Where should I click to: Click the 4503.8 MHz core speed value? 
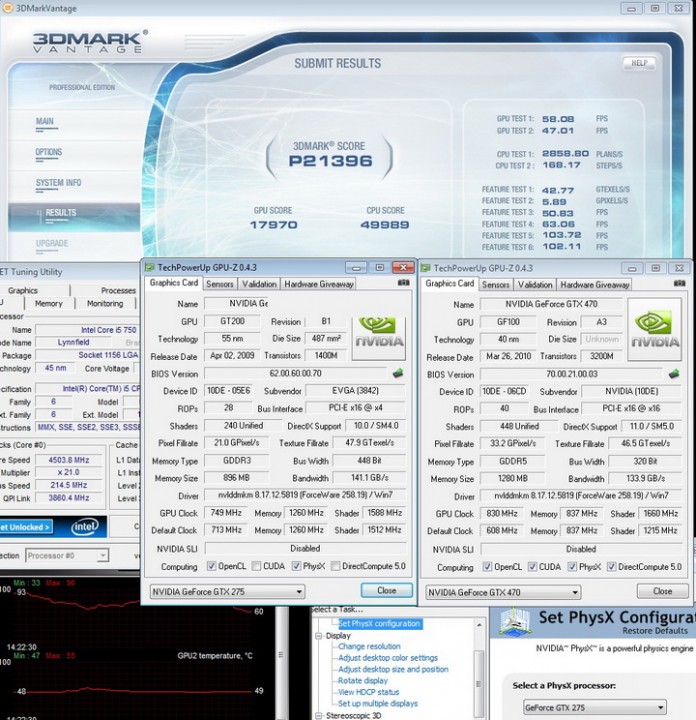coord(69,460)
